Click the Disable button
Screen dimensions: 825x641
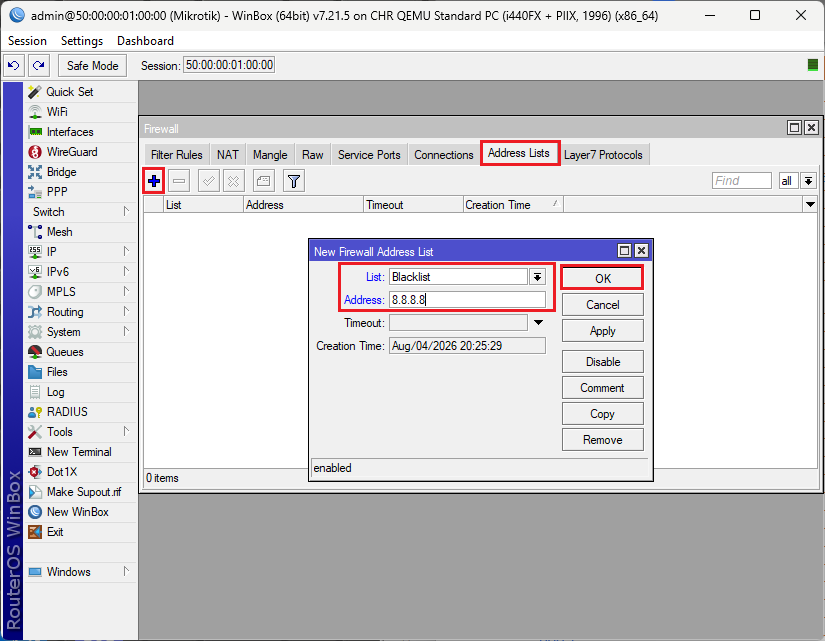[602, 362]
